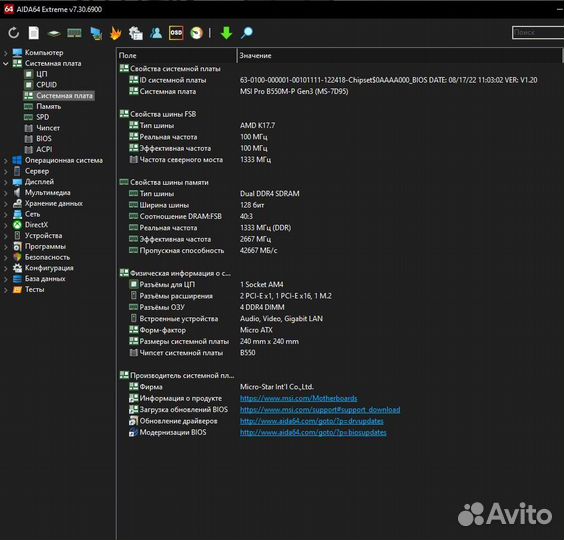Select the Пропускная способность row
The image size is (564, 540).
tap(203, 251)
